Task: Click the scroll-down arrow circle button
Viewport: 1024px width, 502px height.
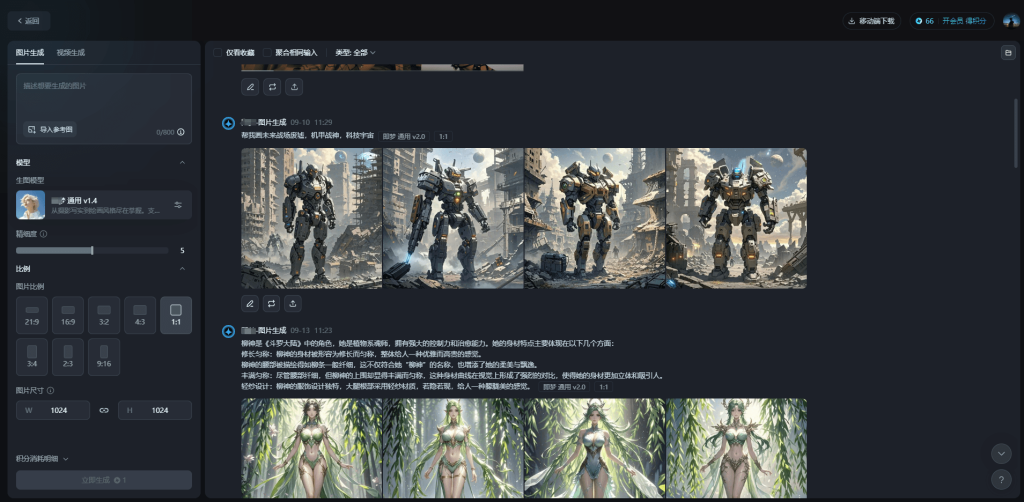Action: (1002, 453)
